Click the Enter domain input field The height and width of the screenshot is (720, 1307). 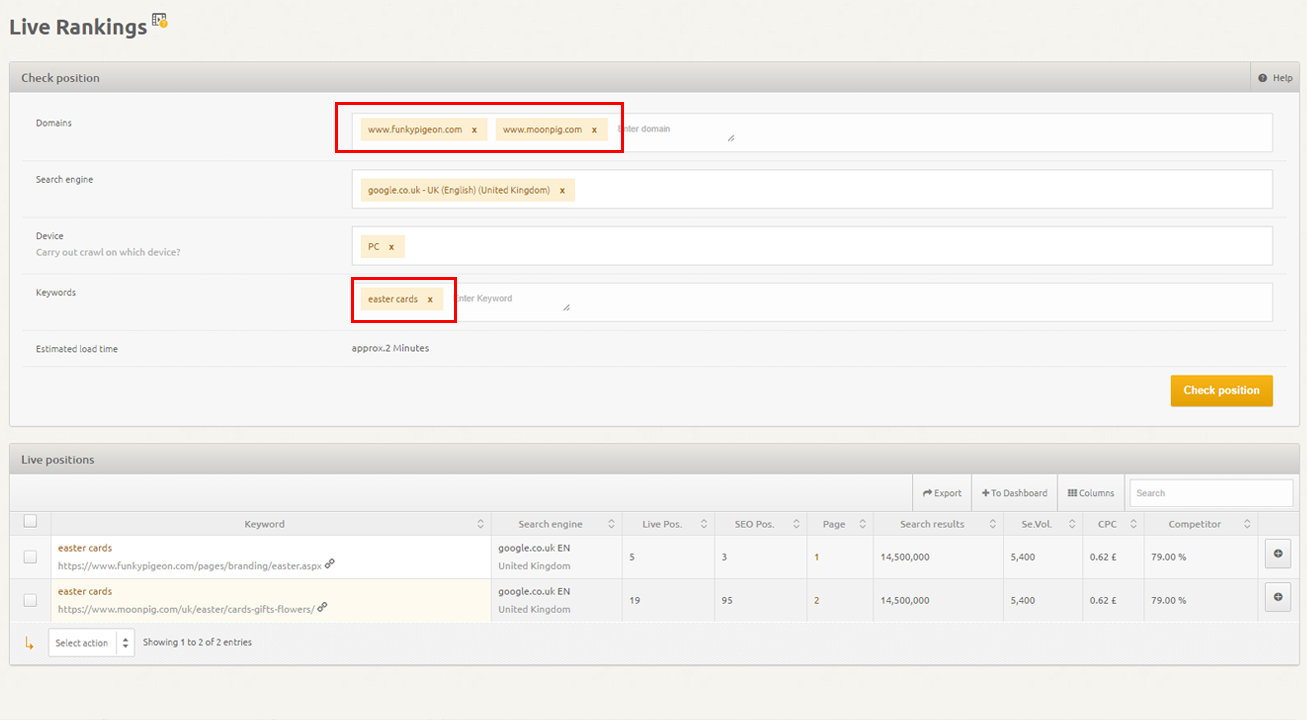675,130
